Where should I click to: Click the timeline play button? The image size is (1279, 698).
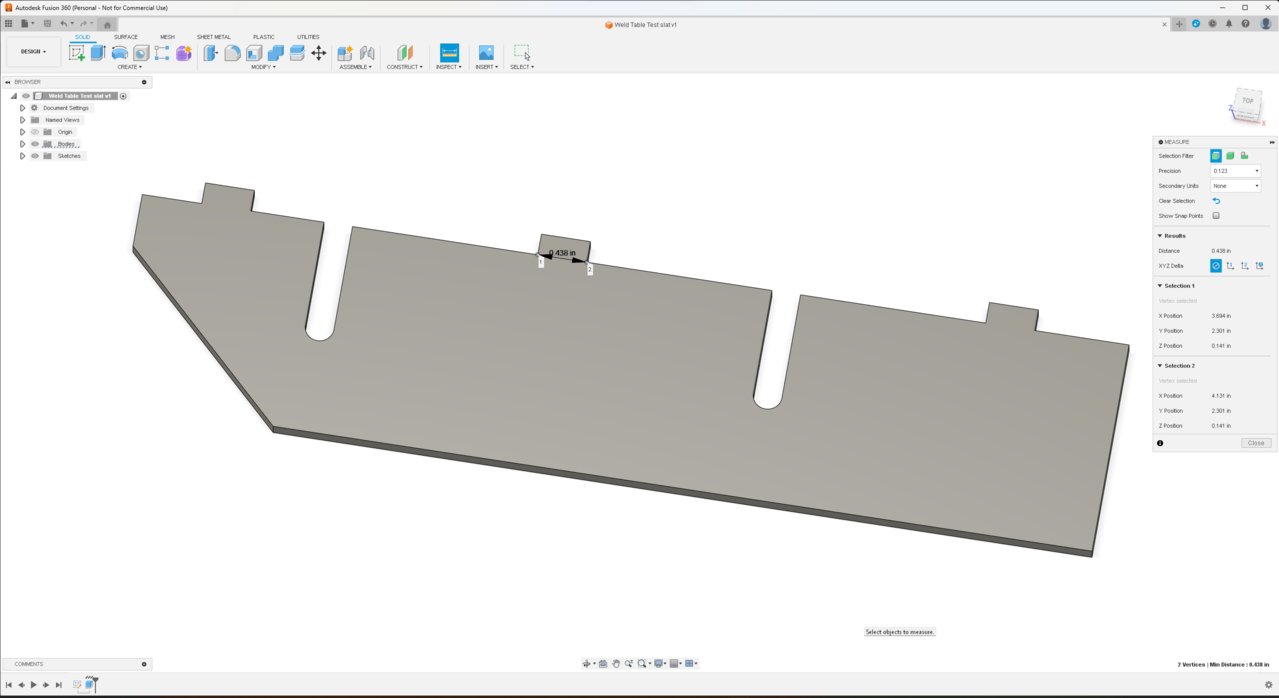(x=33, y=685)
